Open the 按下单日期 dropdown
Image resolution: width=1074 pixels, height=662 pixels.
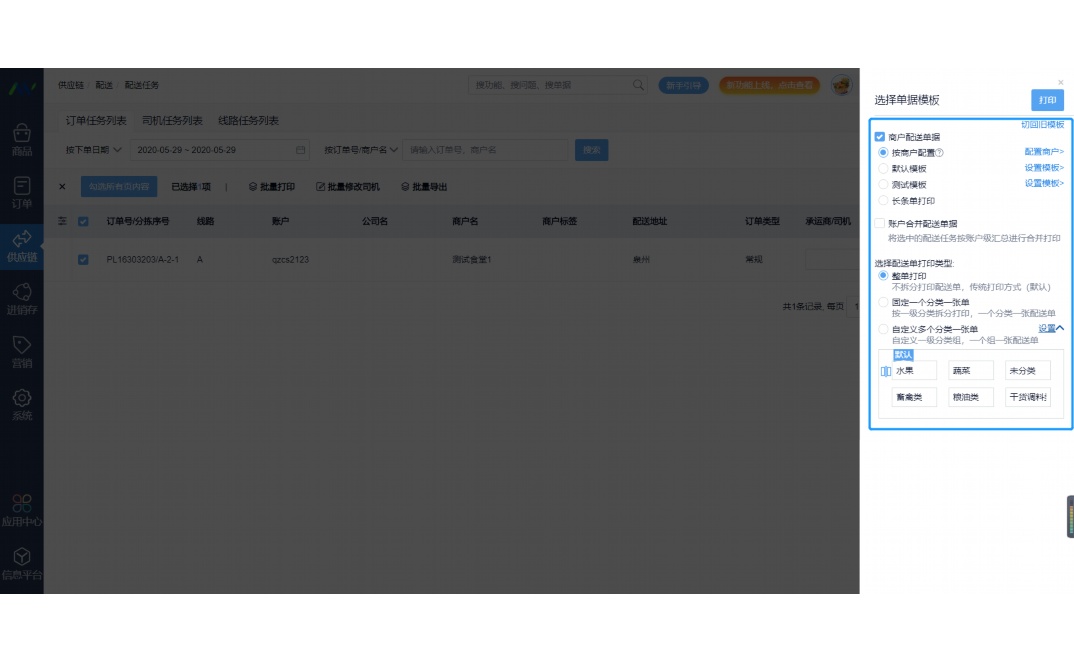[93, 150]
